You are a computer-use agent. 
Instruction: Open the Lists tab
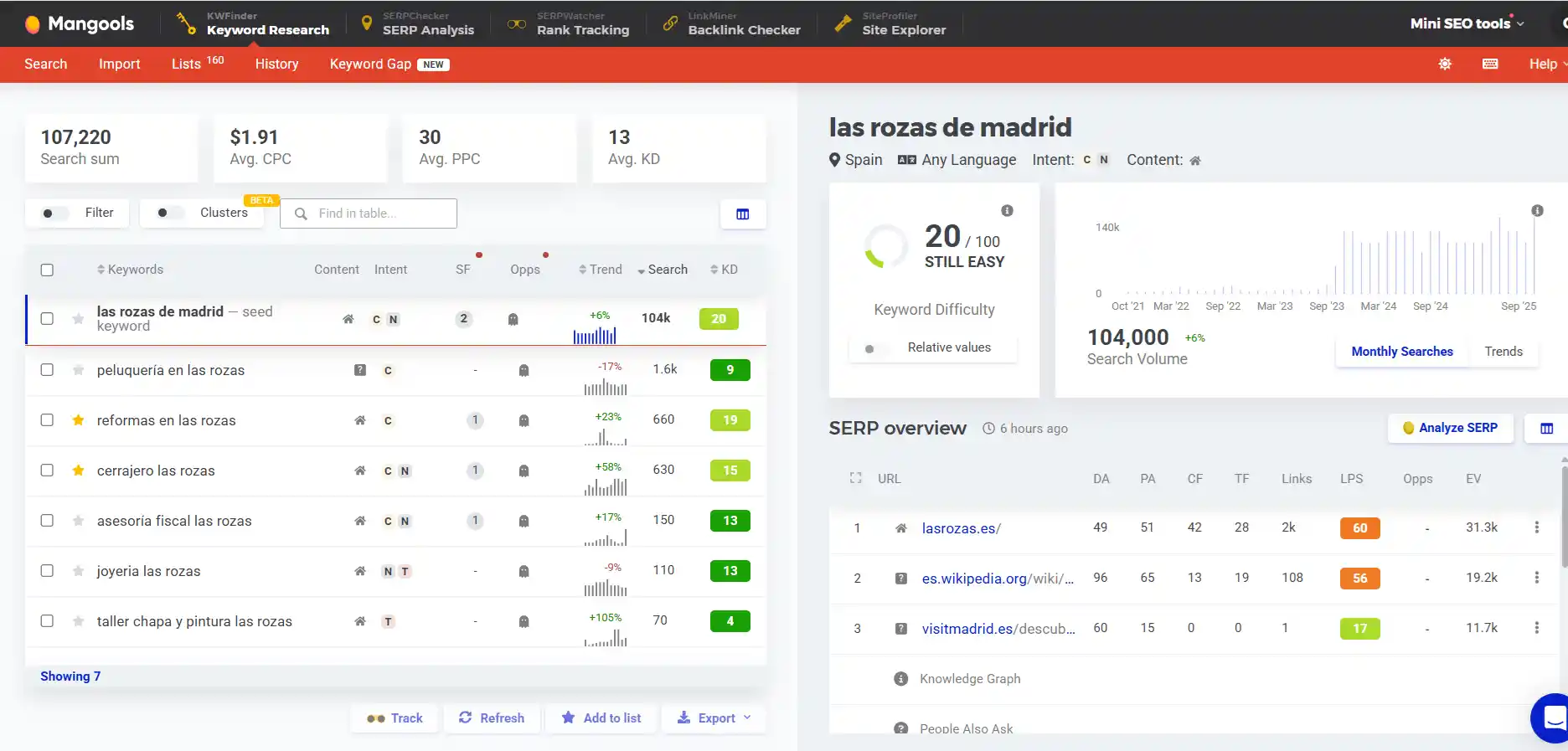[x=197, y=64]
